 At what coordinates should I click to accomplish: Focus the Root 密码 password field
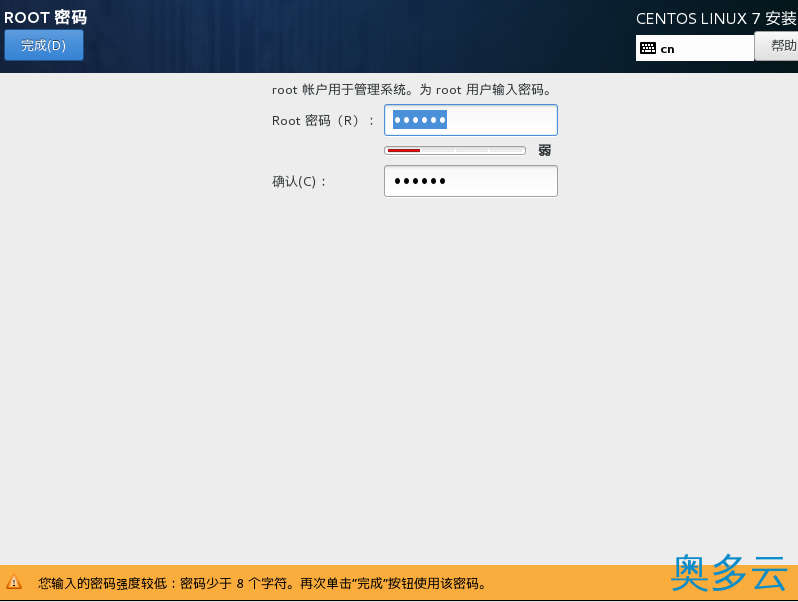coord(471,120)
